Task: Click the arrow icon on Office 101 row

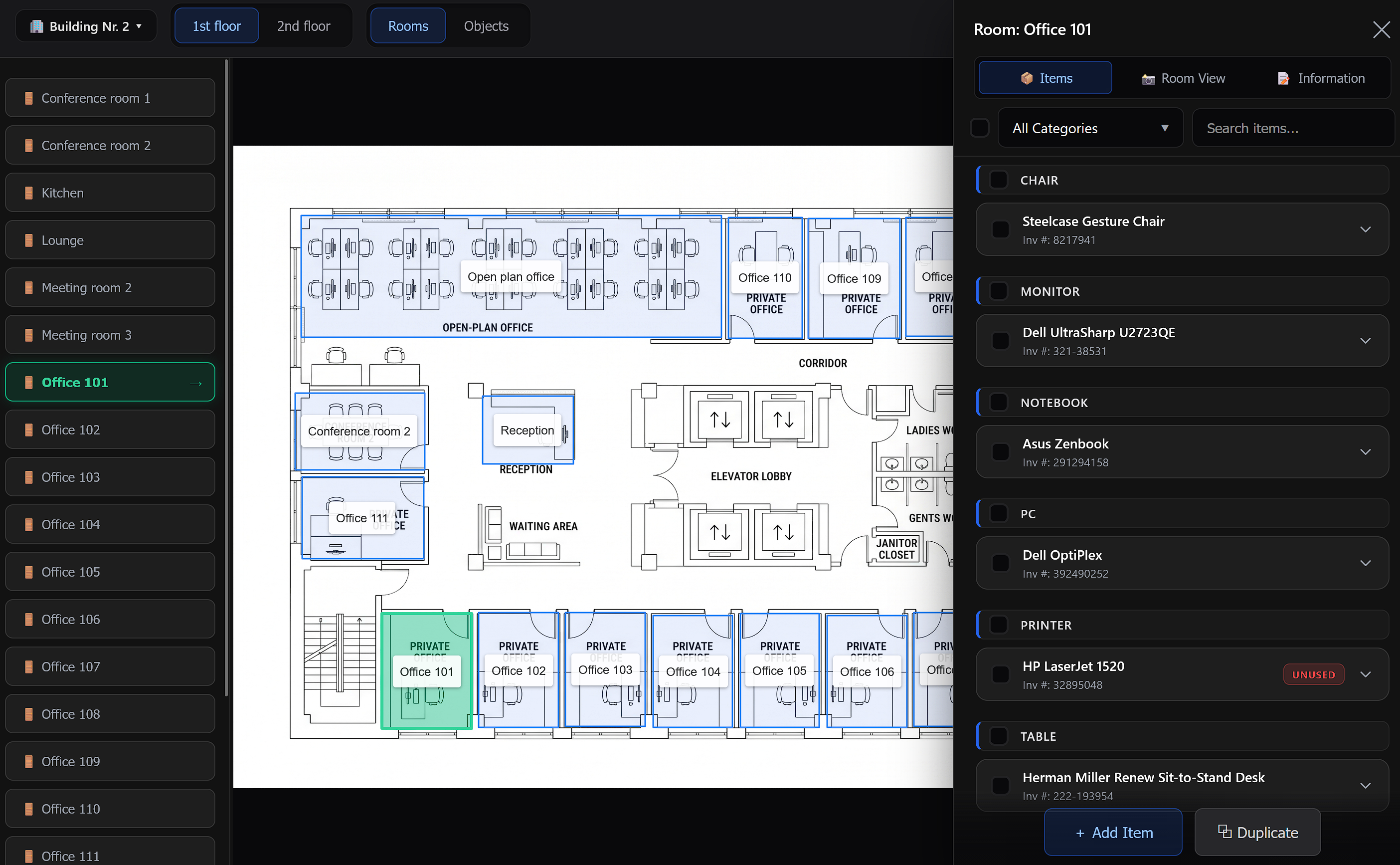Action: click(x=196, y=383)
